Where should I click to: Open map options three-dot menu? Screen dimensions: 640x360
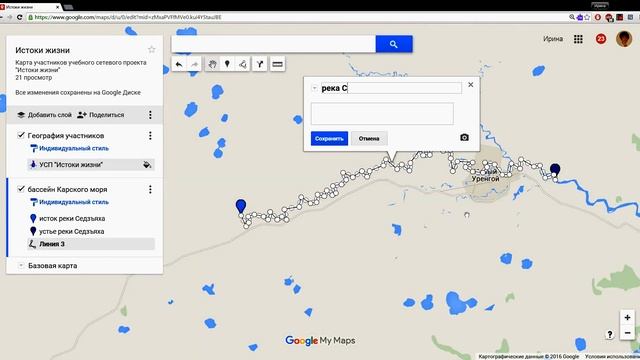(150, 115)
